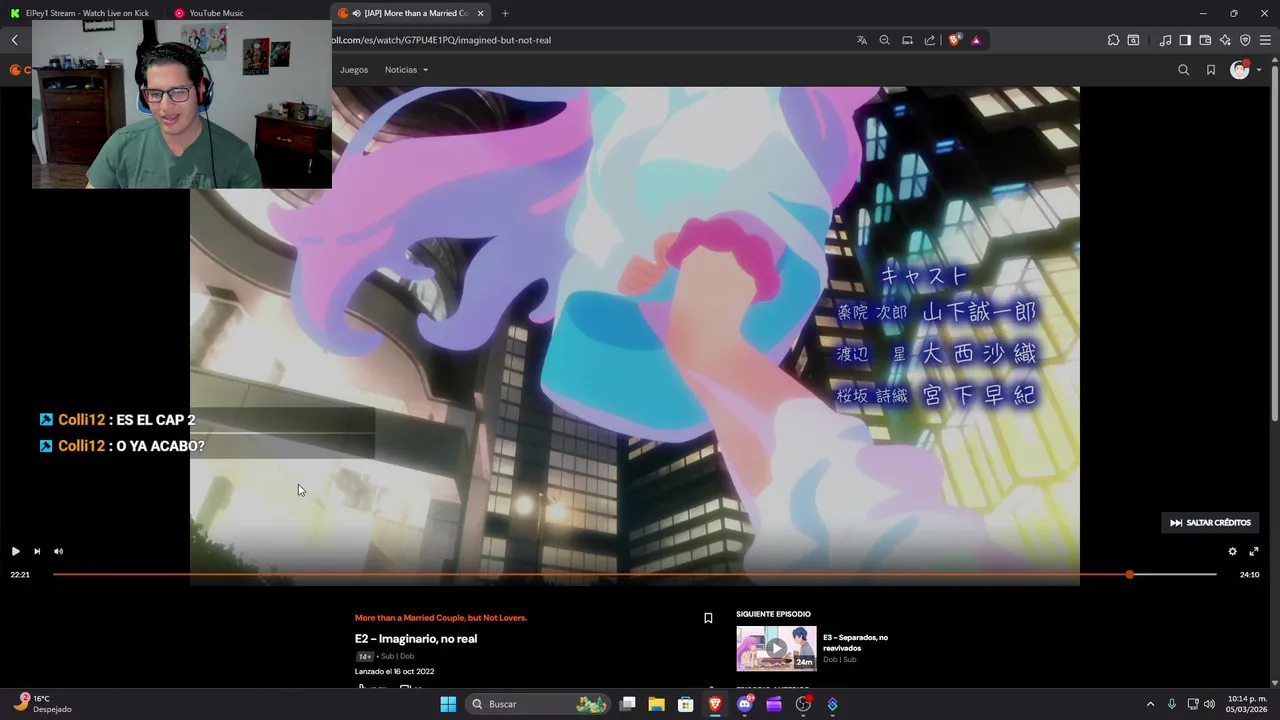Image resolution: width=1280 pixels, height=720 pixels.
Task: Open Brave Rewards triangle icon
Action: tap(976, 40)
